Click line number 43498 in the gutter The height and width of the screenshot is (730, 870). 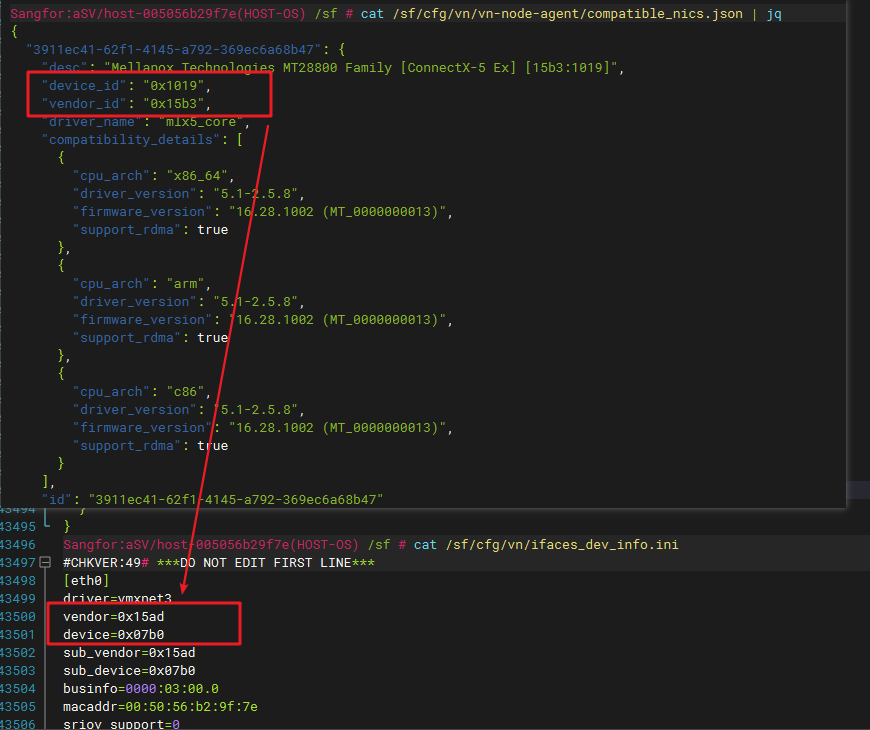pyautogui.click(x=18, y=581)
